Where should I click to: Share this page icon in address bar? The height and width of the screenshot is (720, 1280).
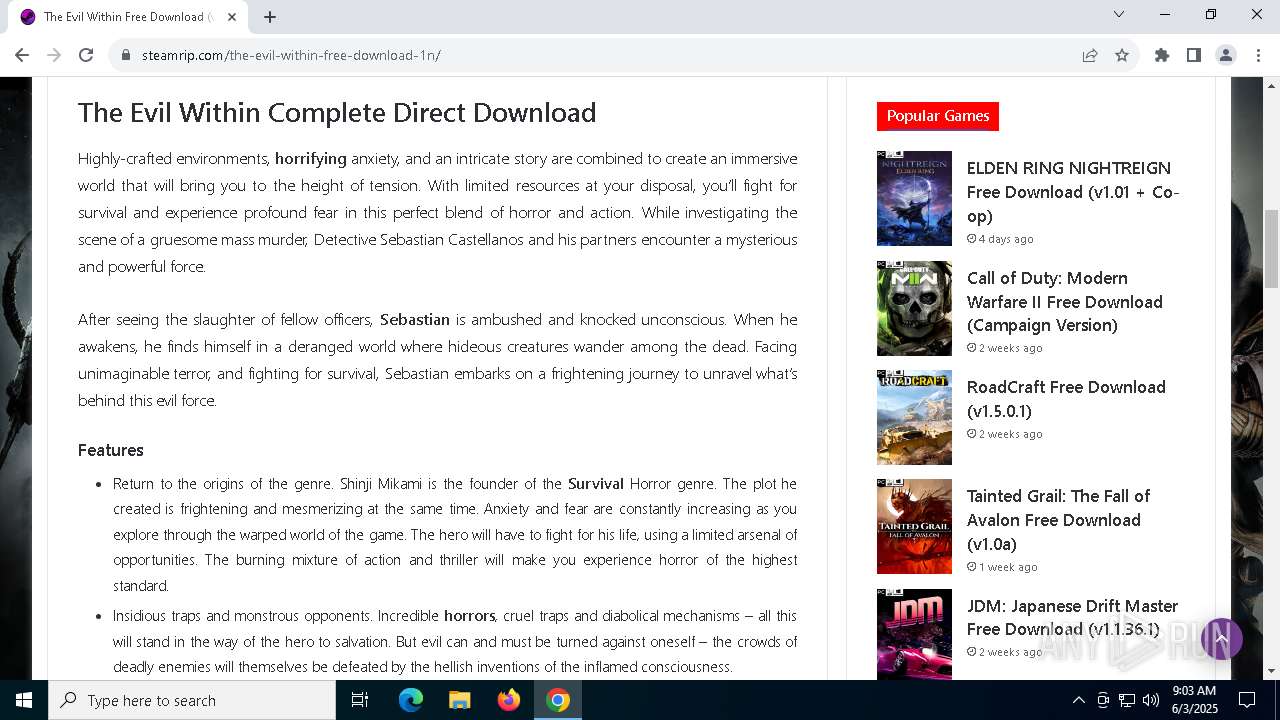1090,55
